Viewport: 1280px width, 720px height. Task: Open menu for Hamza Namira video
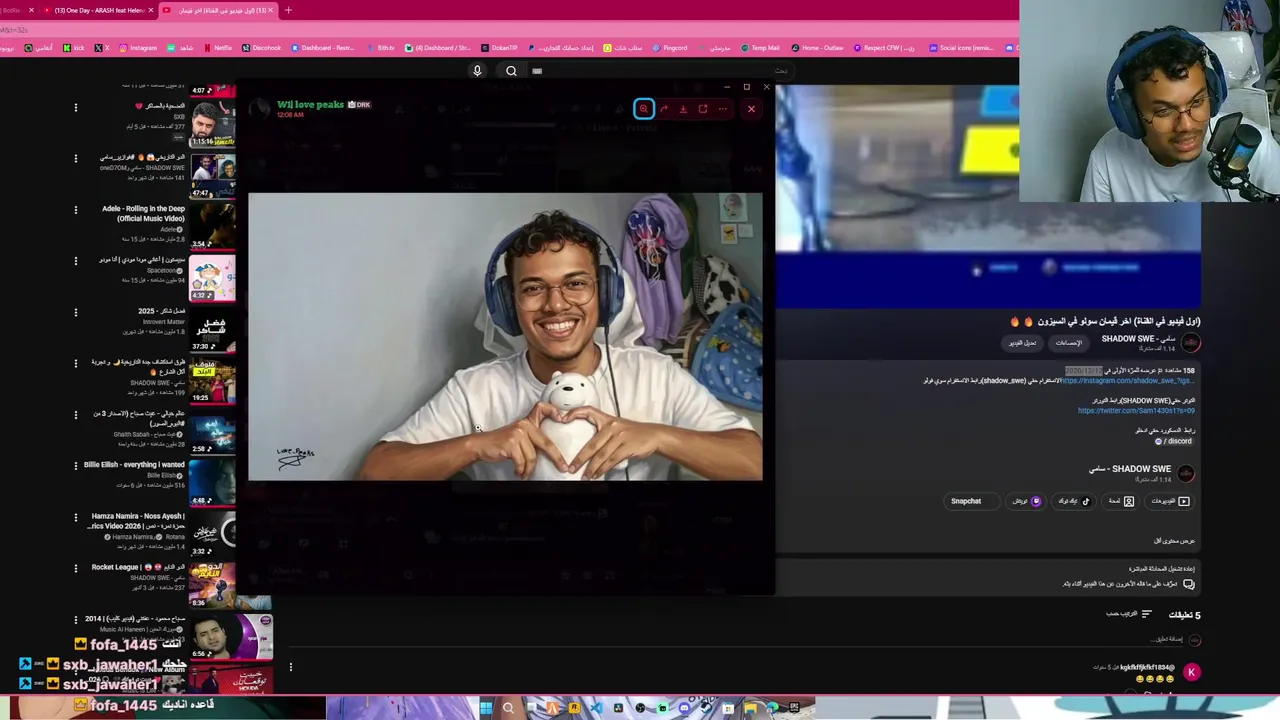click(75, 517)
